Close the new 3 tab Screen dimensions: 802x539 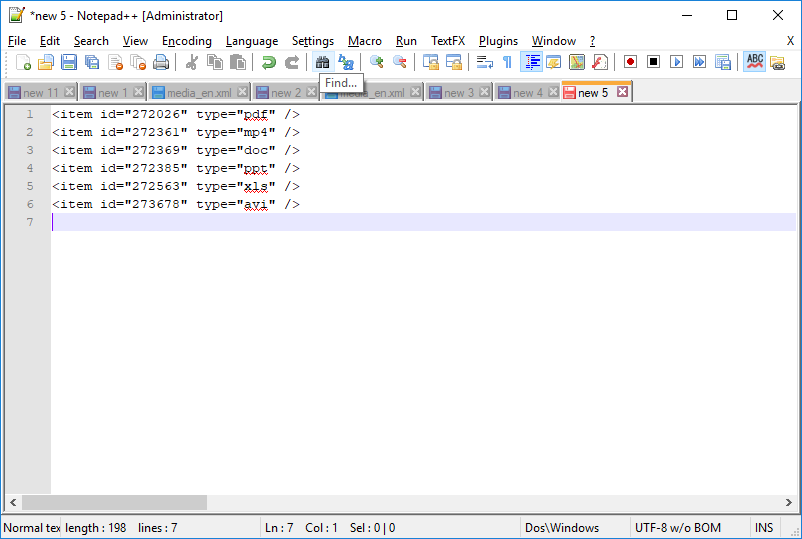pyautogui.click(x=484, y=92)
